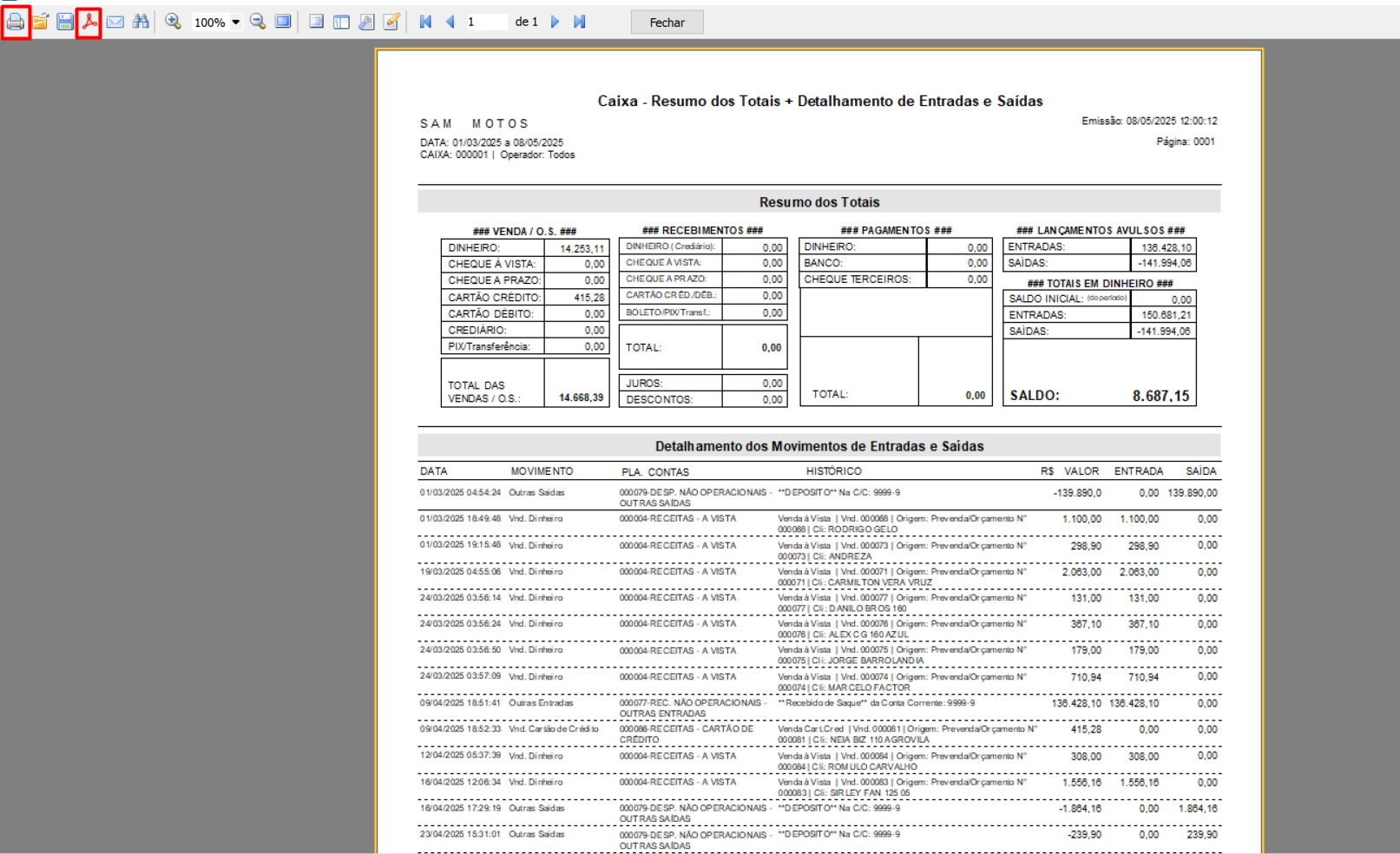The width and height of the screenshot is (1400, 854).
Task: Switch to full screen view
Action: click(283, 23)
